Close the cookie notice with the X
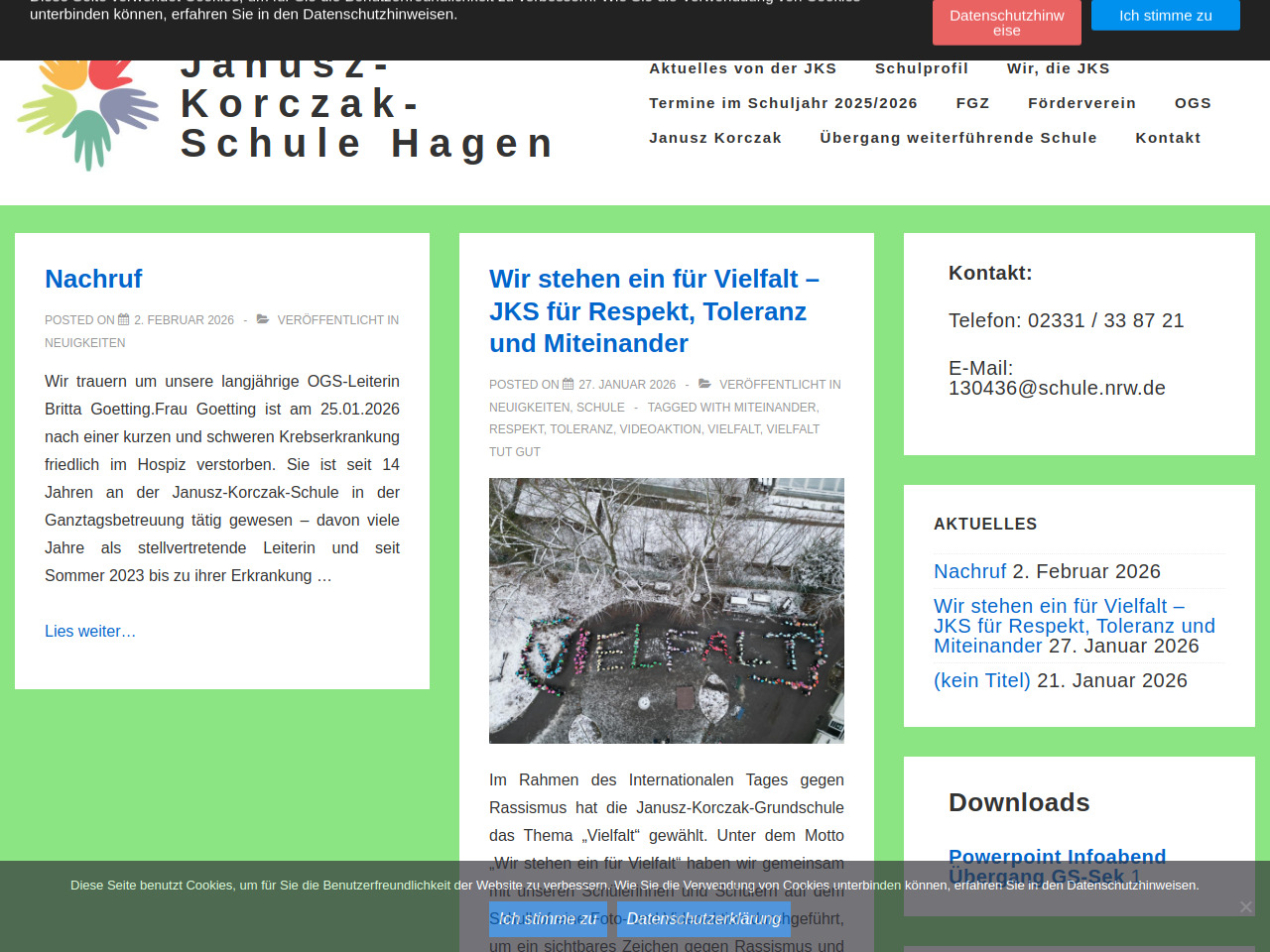 pos(1245,906)
